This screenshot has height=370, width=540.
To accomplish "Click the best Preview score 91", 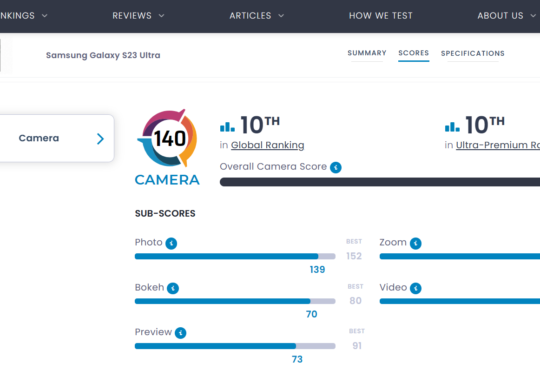I will click(357, 346).
